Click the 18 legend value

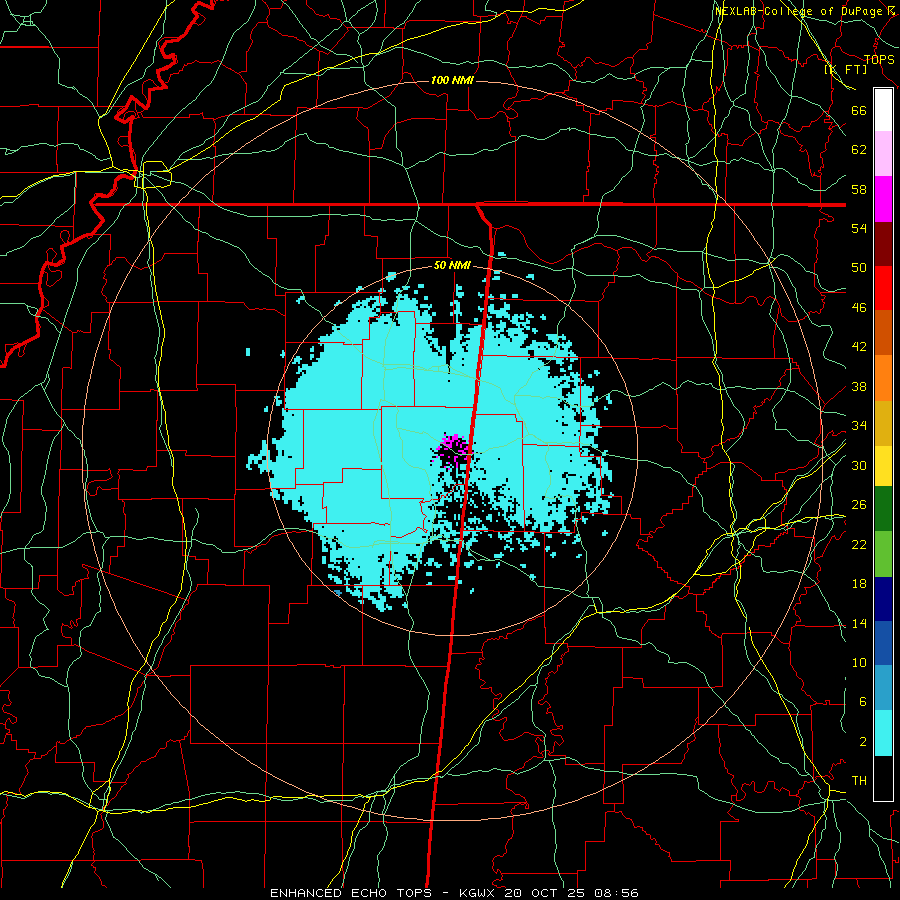859,584
